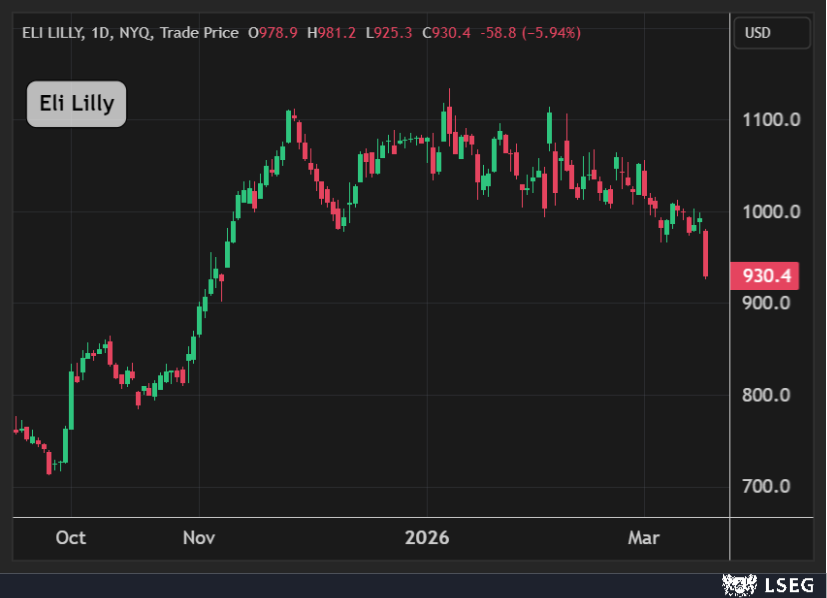Select the 2026 marker on time axis
Image resolution: width=827 pixels, height=598 pixels.
[x=427, y=538]
